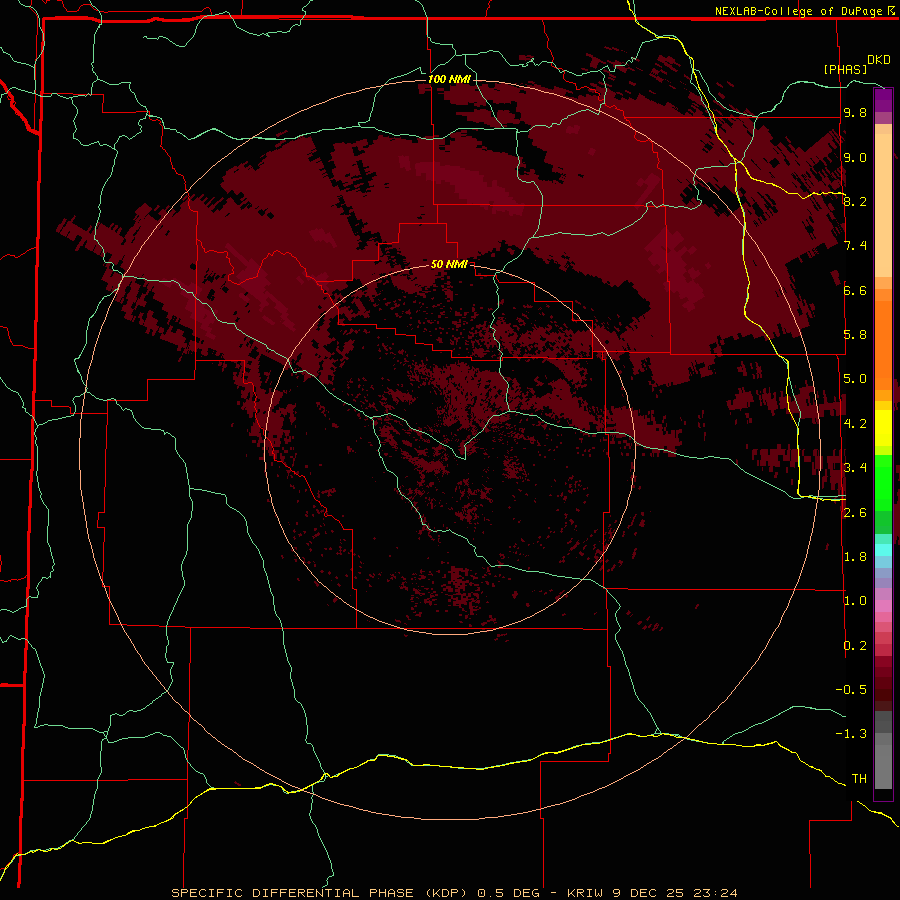Click the 5.0 value on the color scale
900x900 pixels.
click(x=855, y=379)
